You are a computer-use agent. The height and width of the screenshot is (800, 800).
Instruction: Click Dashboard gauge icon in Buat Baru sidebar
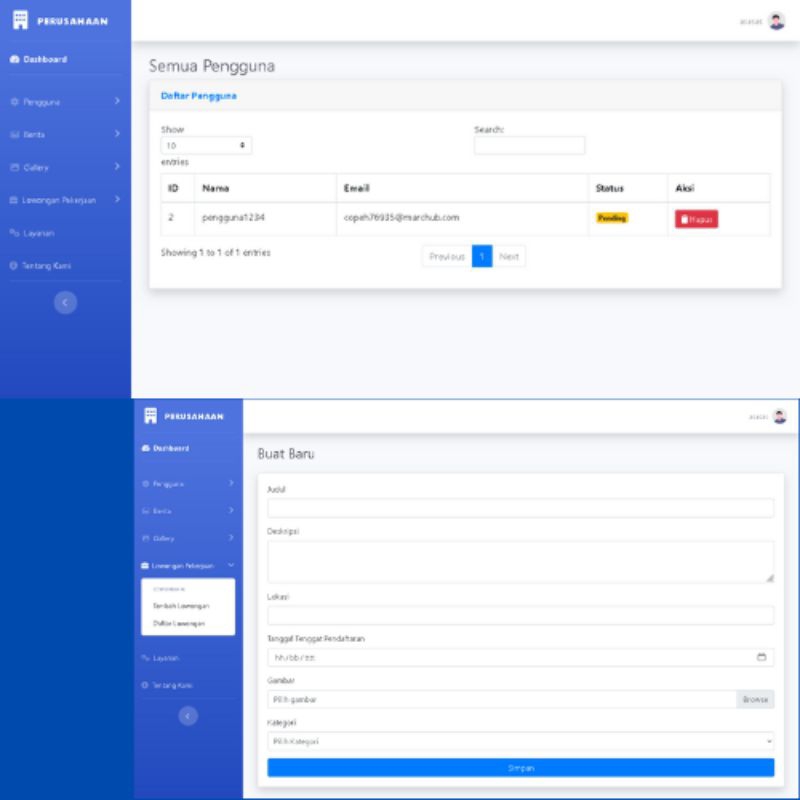coord(146,448)
